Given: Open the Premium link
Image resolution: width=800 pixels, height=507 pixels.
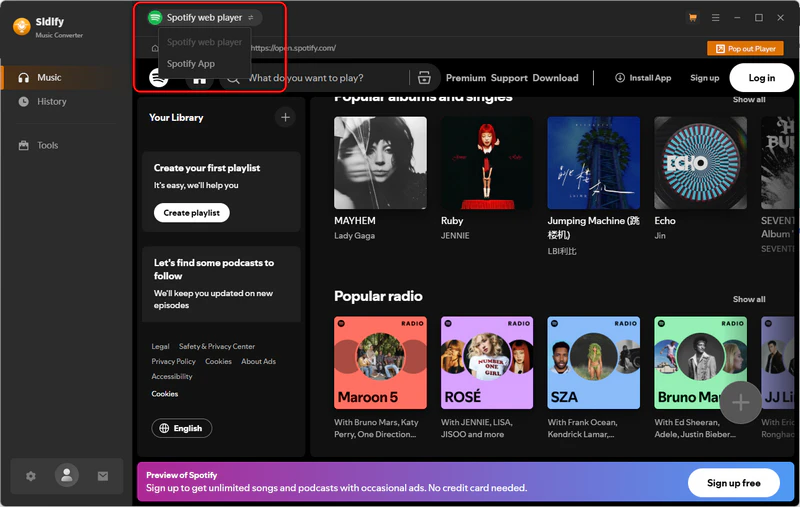Looking at the screenshot, I should (466, 78).
